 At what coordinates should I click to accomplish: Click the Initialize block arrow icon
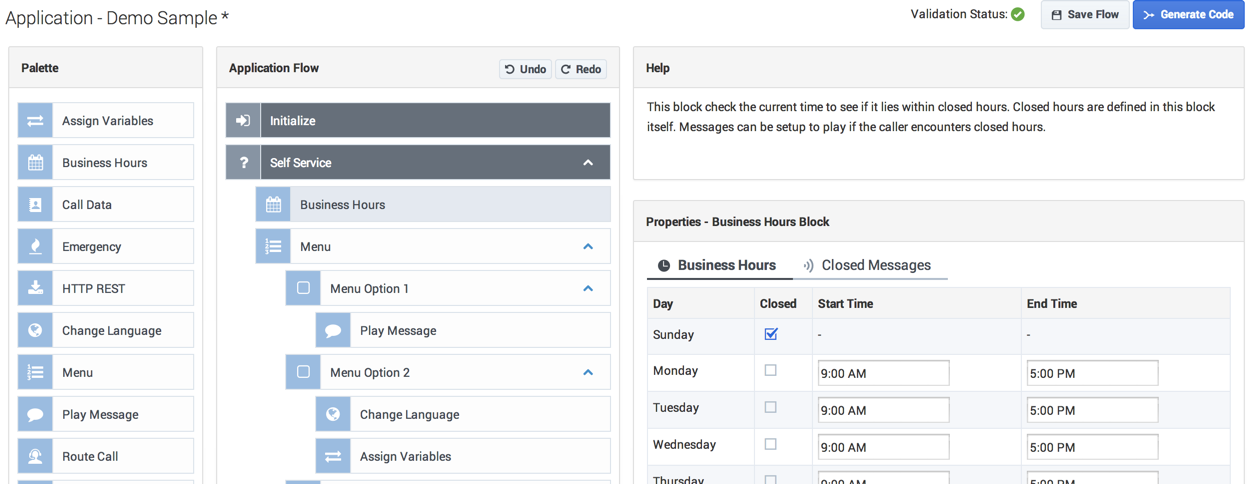coord(243,121)
